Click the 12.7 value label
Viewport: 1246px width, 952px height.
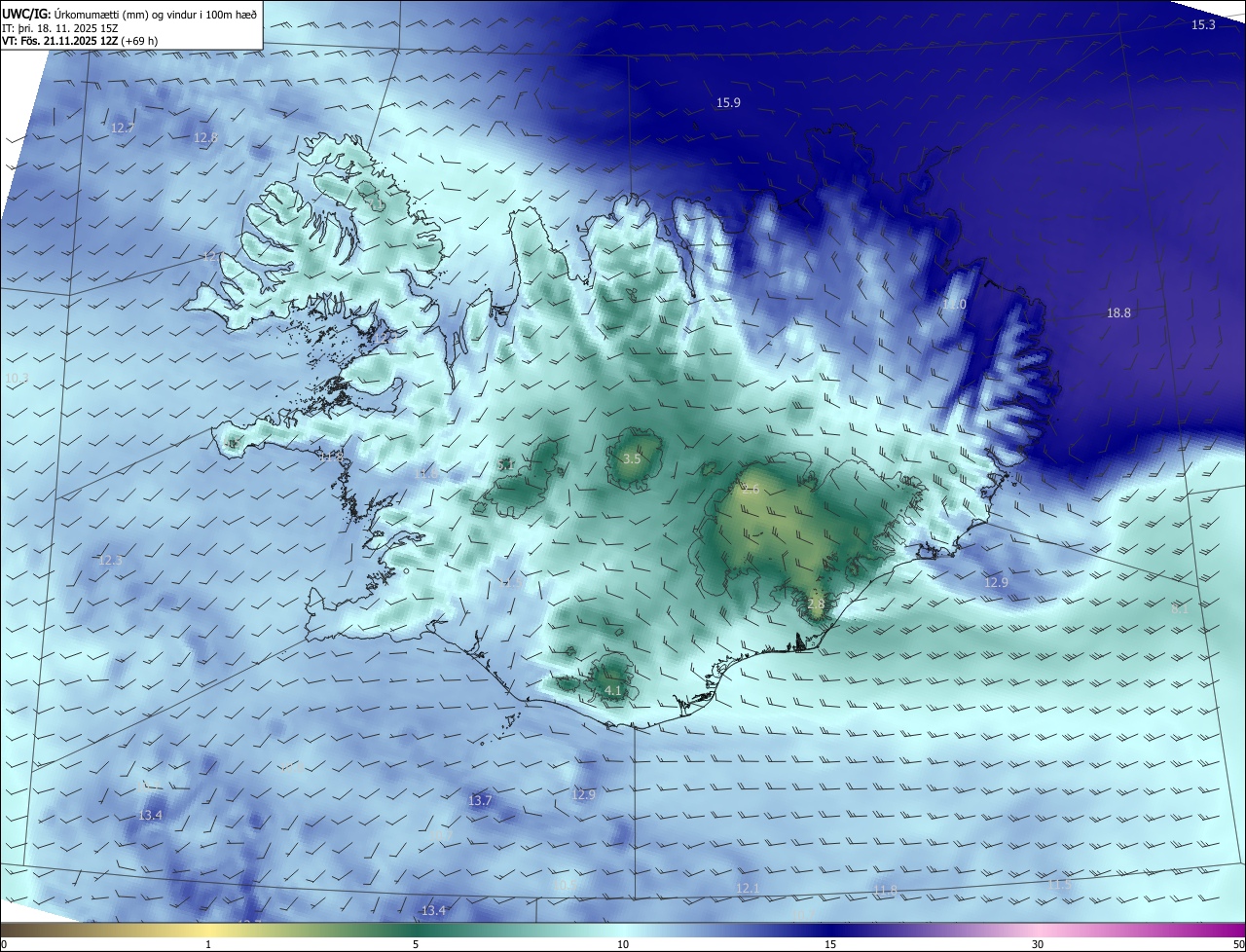[123, 128]
